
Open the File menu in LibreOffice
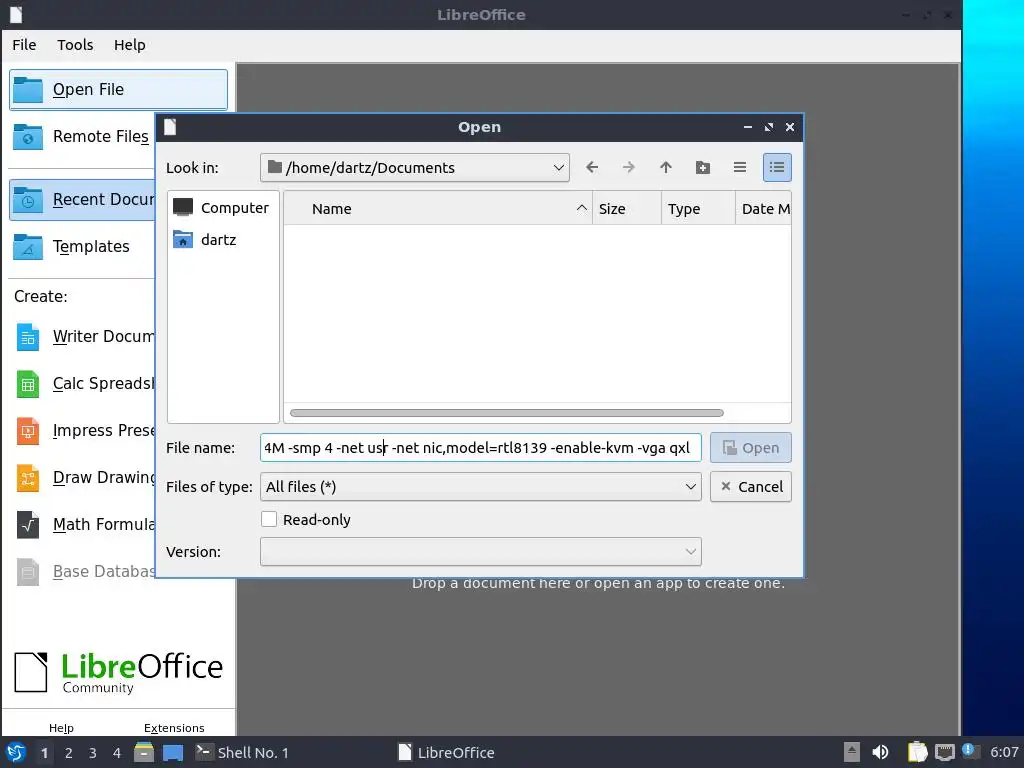[24, 45]
